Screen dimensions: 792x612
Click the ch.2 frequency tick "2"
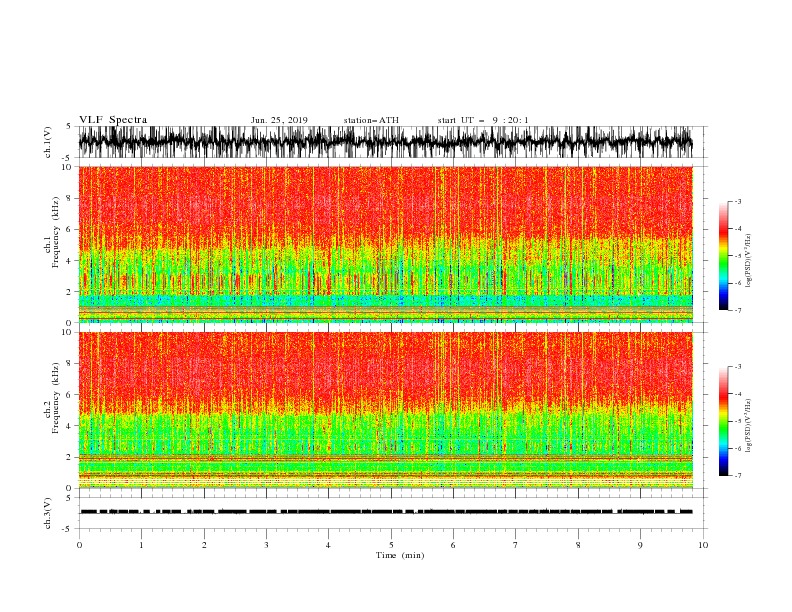[70, 457]
